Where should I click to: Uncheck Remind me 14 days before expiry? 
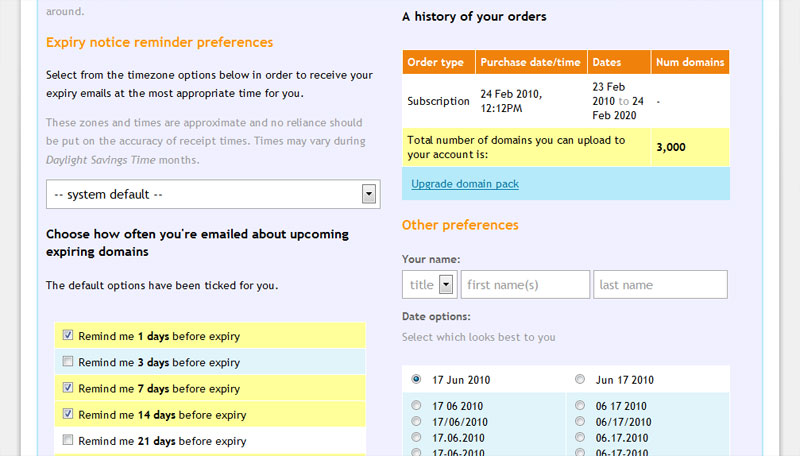tap(68, 414)
